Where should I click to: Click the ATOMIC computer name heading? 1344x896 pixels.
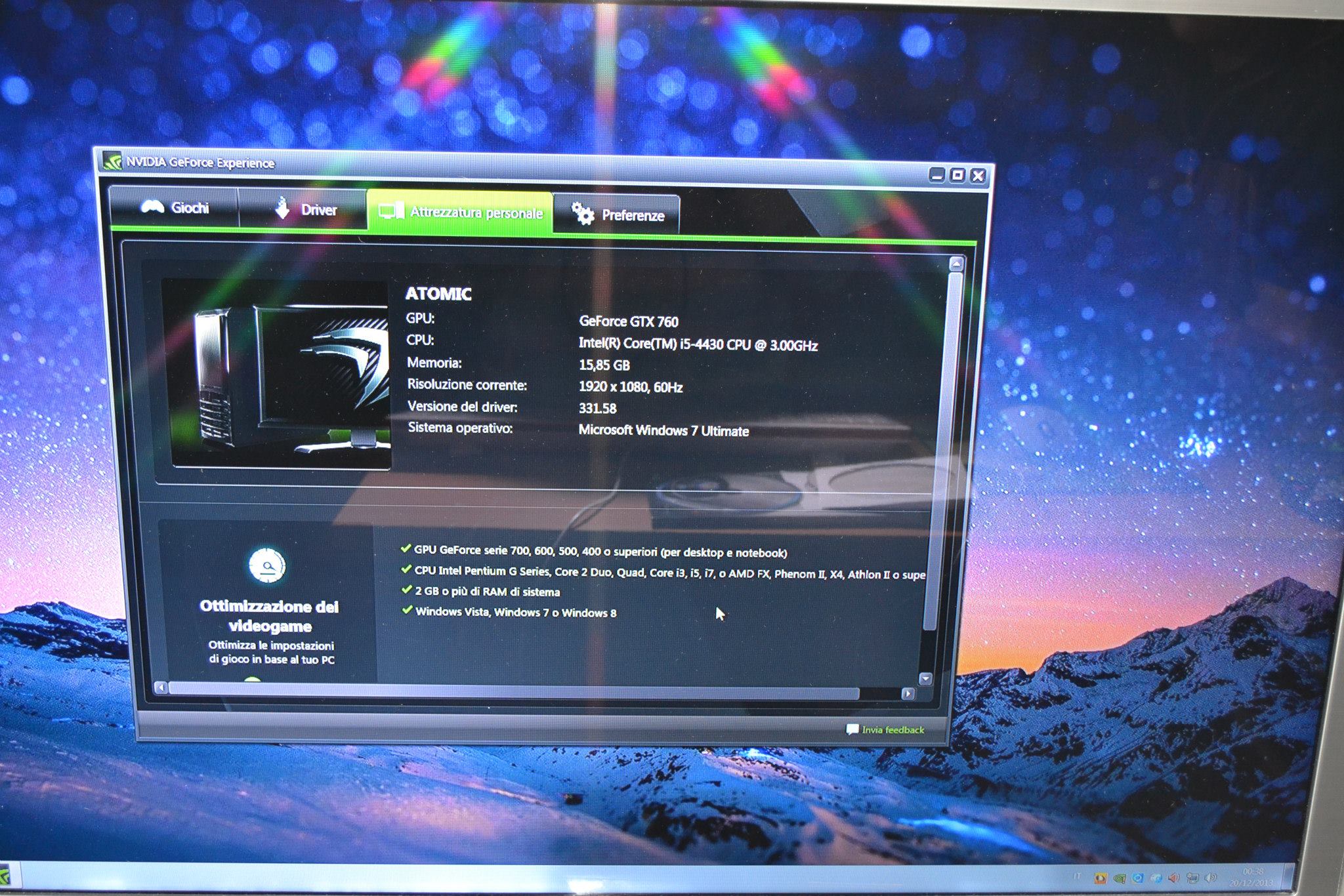[x=438, y=294]
